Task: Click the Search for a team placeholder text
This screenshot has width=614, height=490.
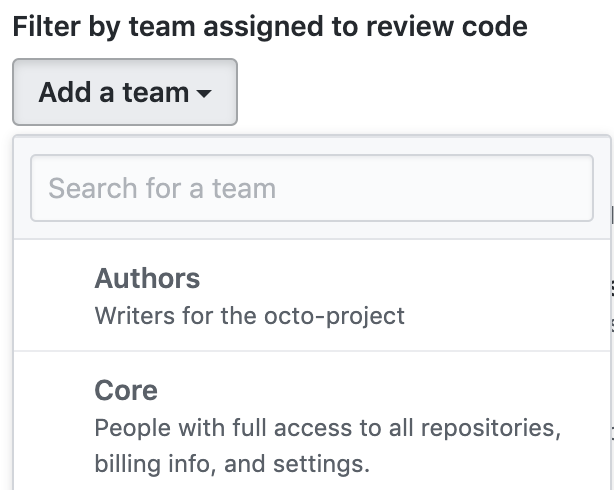Action: pos(162,188)
